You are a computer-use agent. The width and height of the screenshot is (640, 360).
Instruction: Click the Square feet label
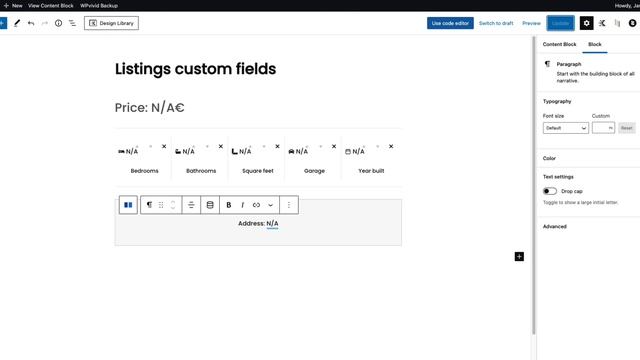[258, 171]
